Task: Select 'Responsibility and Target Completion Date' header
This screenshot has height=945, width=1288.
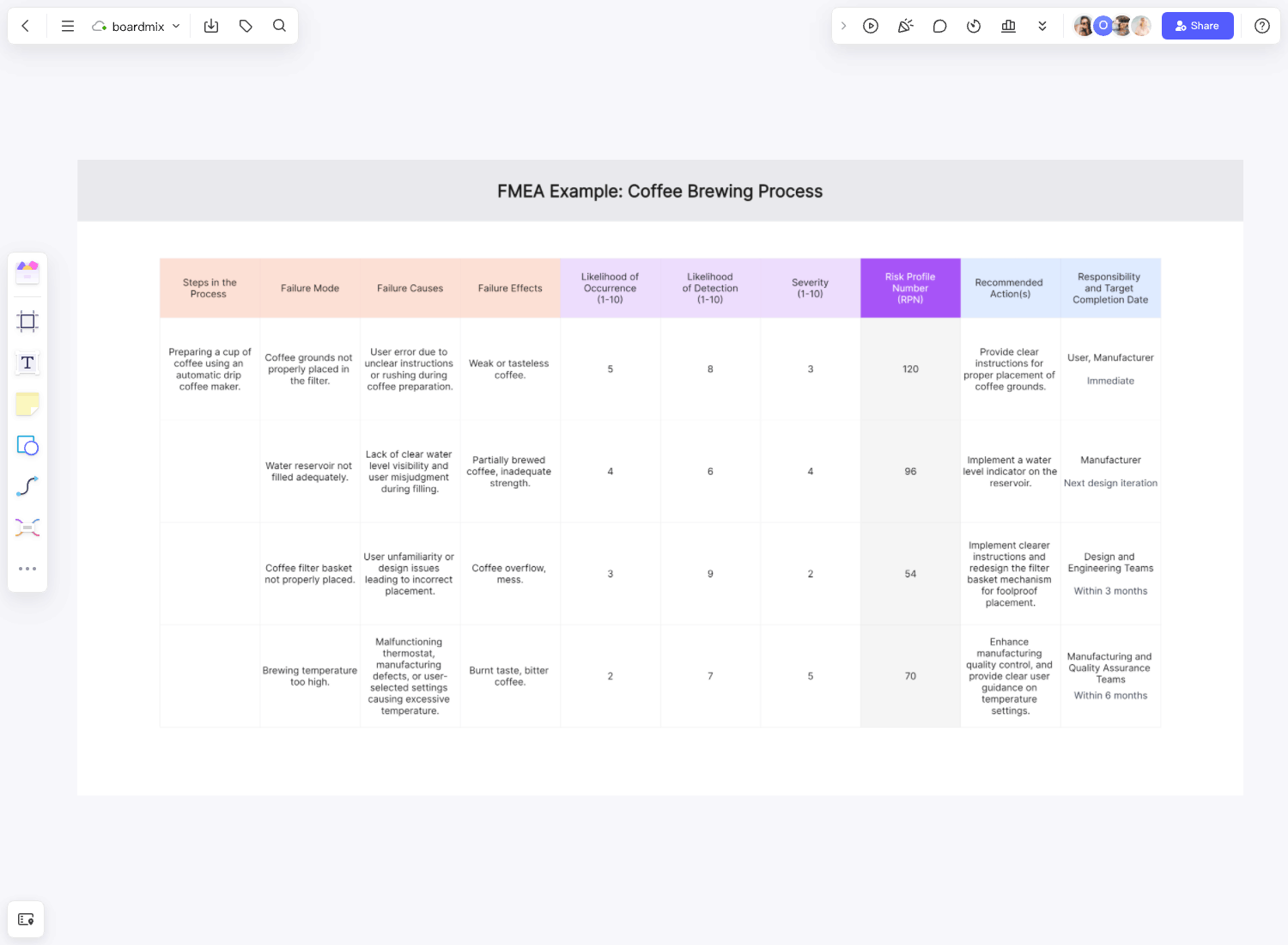Action: [x=1110, y=288]
